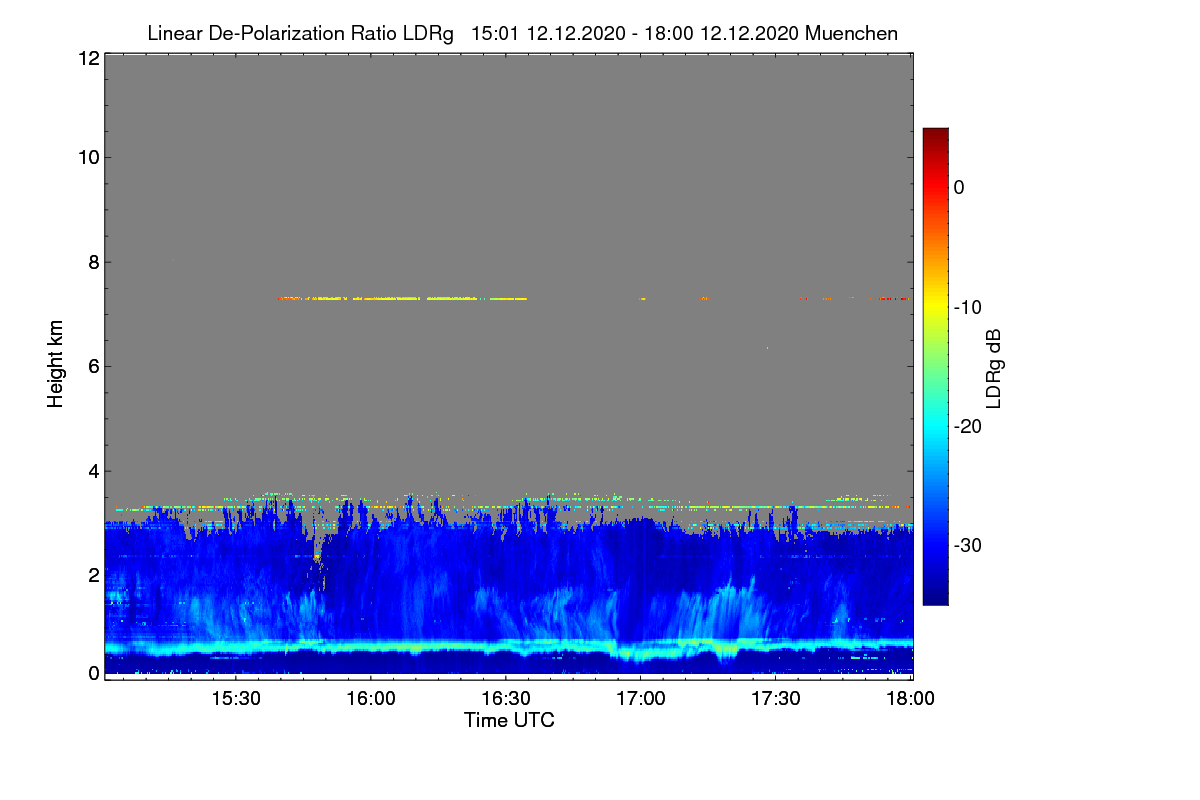This screenshot has height=800, width=1200.
Task: Click the 16:00 time axis label
Action: 370,699
